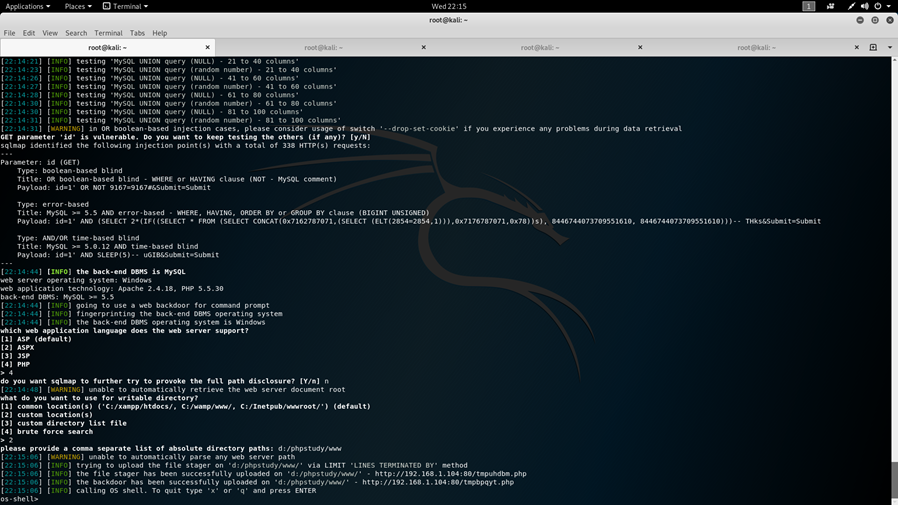Image resolution: width=898 pixels, height=505 pixels.
Task: Click '[4] PHP' option text
Action: click(15, 364)
